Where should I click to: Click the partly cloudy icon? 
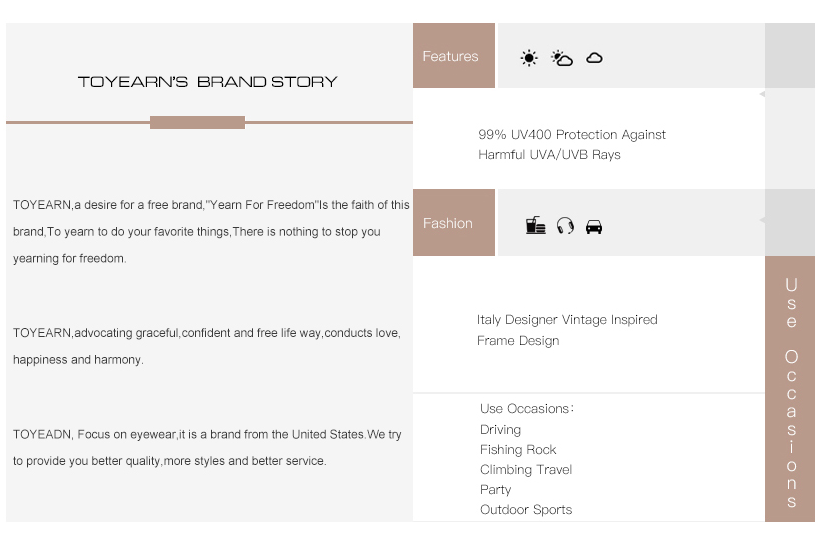(562, 58)
